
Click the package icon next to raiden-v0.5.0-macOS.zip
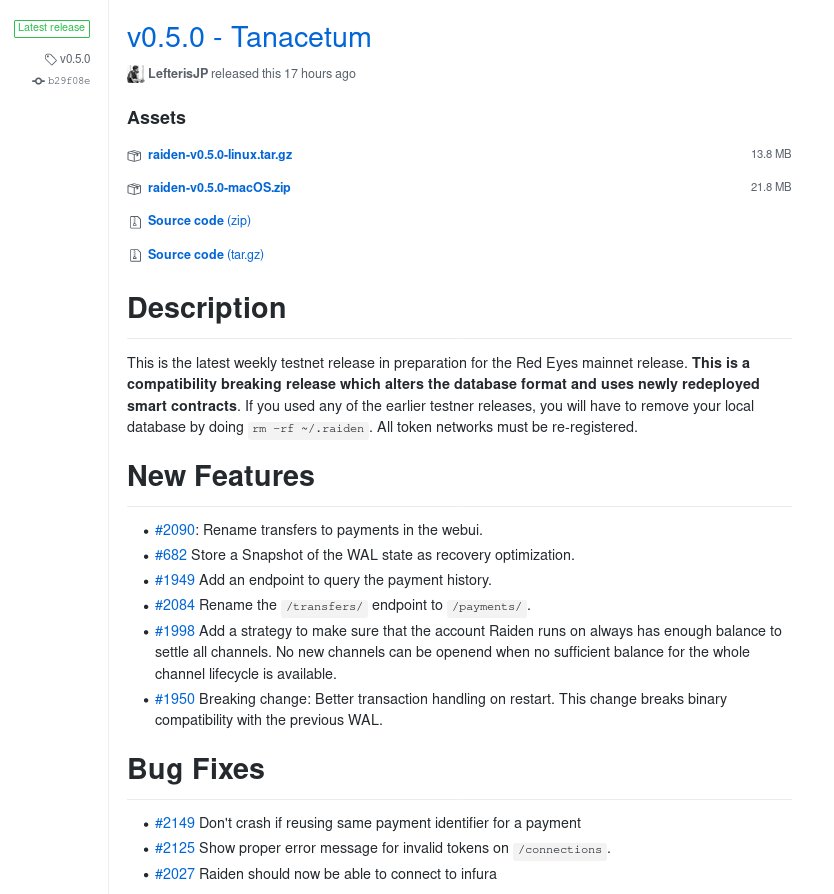pos(134,188)
